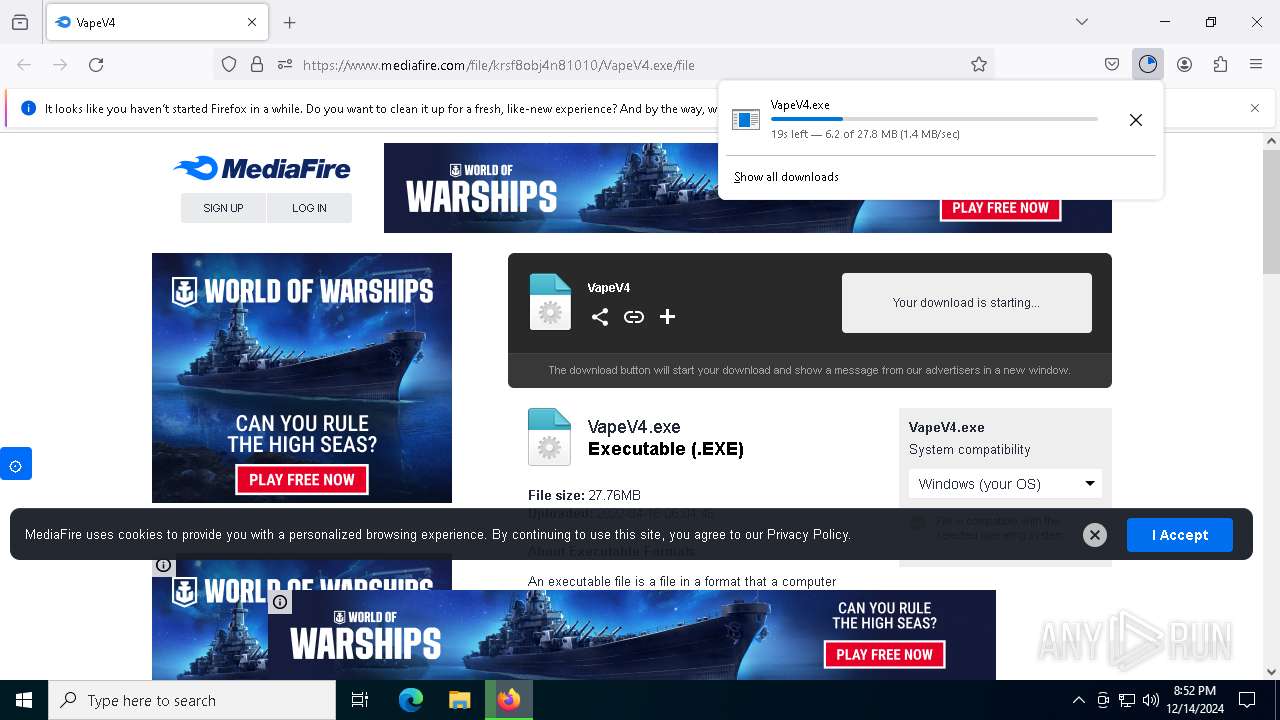Launch Microsoft Edge from taskbar
The width and height of the screenshot is (1280, 720).
coord(411,700)
